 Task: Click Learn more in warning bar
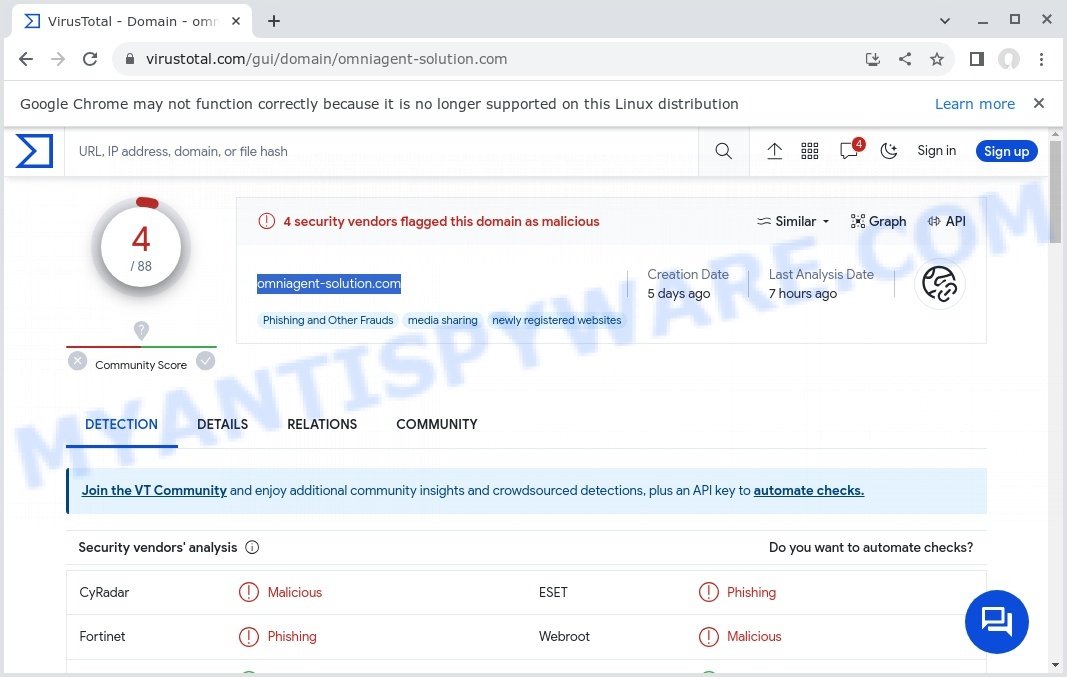point(974,104)
